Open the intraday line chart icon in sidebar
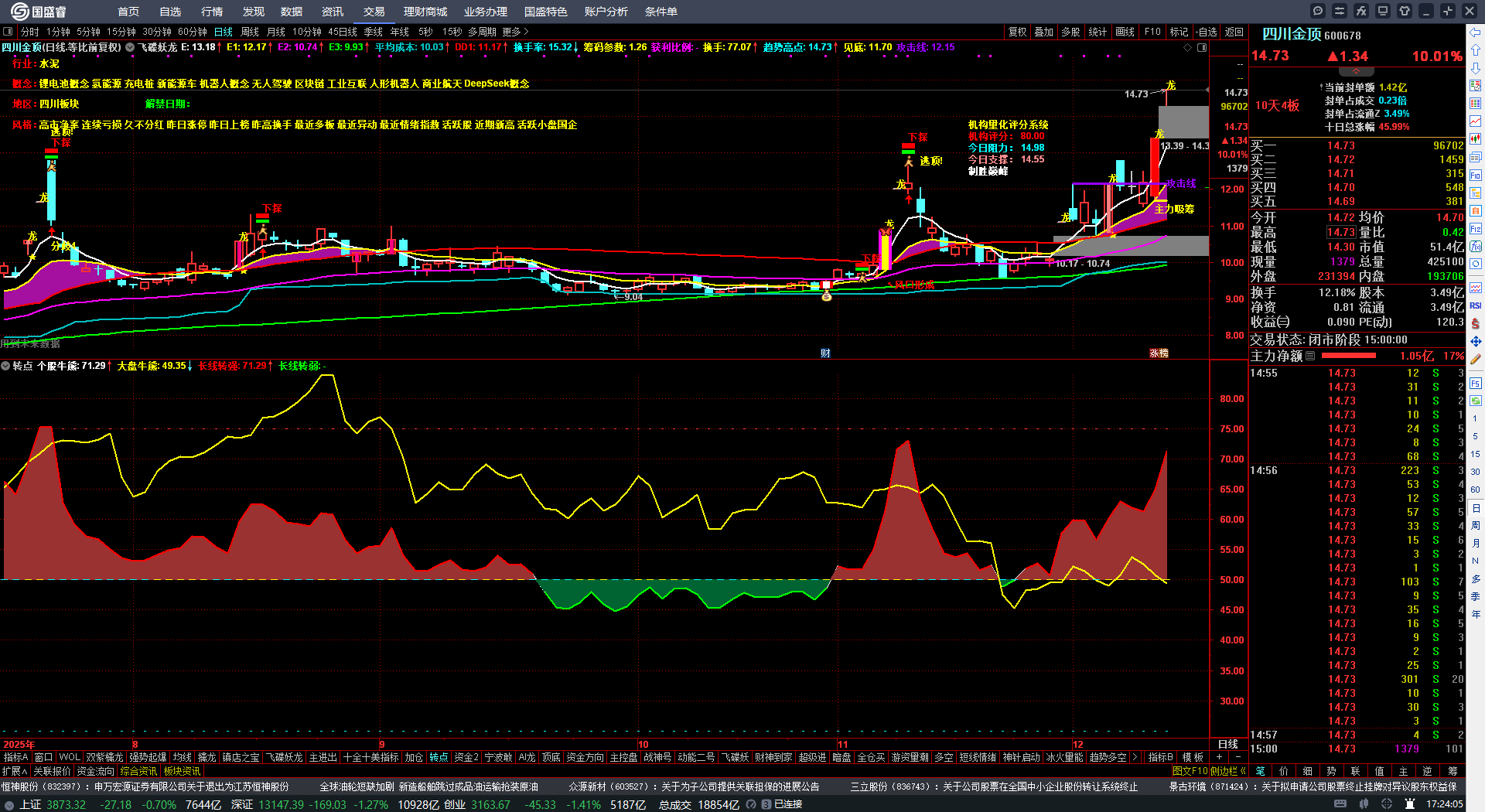Viewport: 1485px width, 812px height. click(x=1476, y=121)
